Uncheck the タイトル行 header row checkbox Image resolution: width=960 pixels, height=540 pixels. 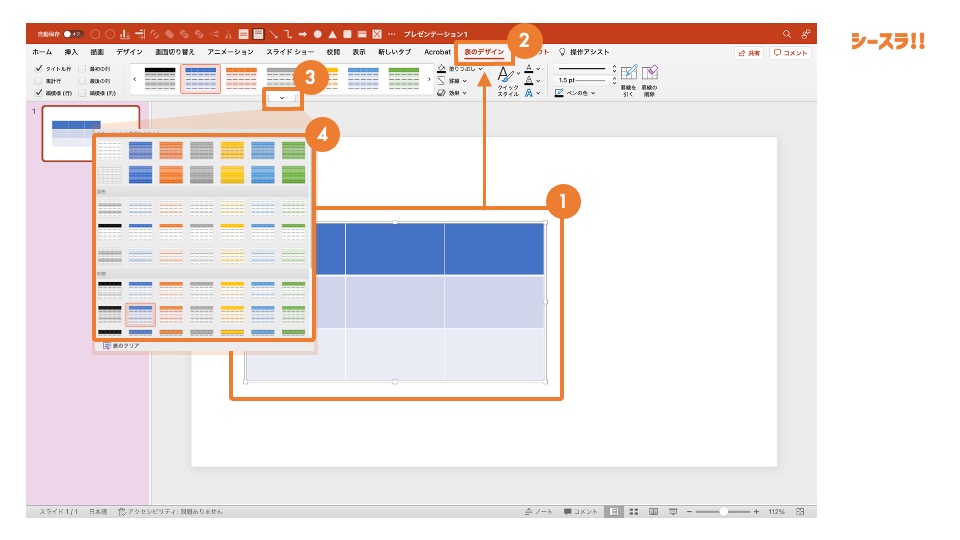(39, 68)
